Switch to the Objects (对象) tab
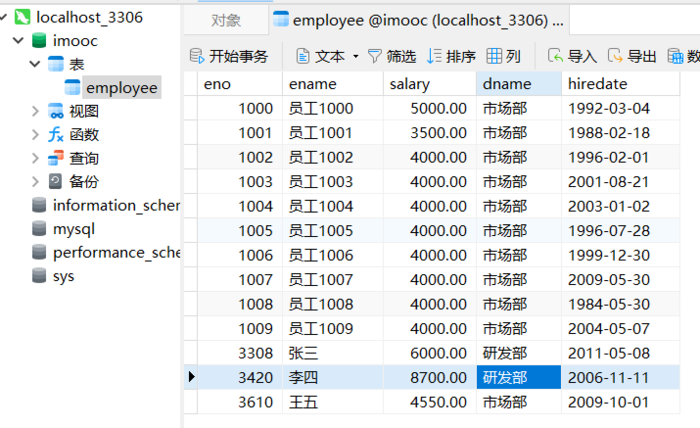 point(226,21)
